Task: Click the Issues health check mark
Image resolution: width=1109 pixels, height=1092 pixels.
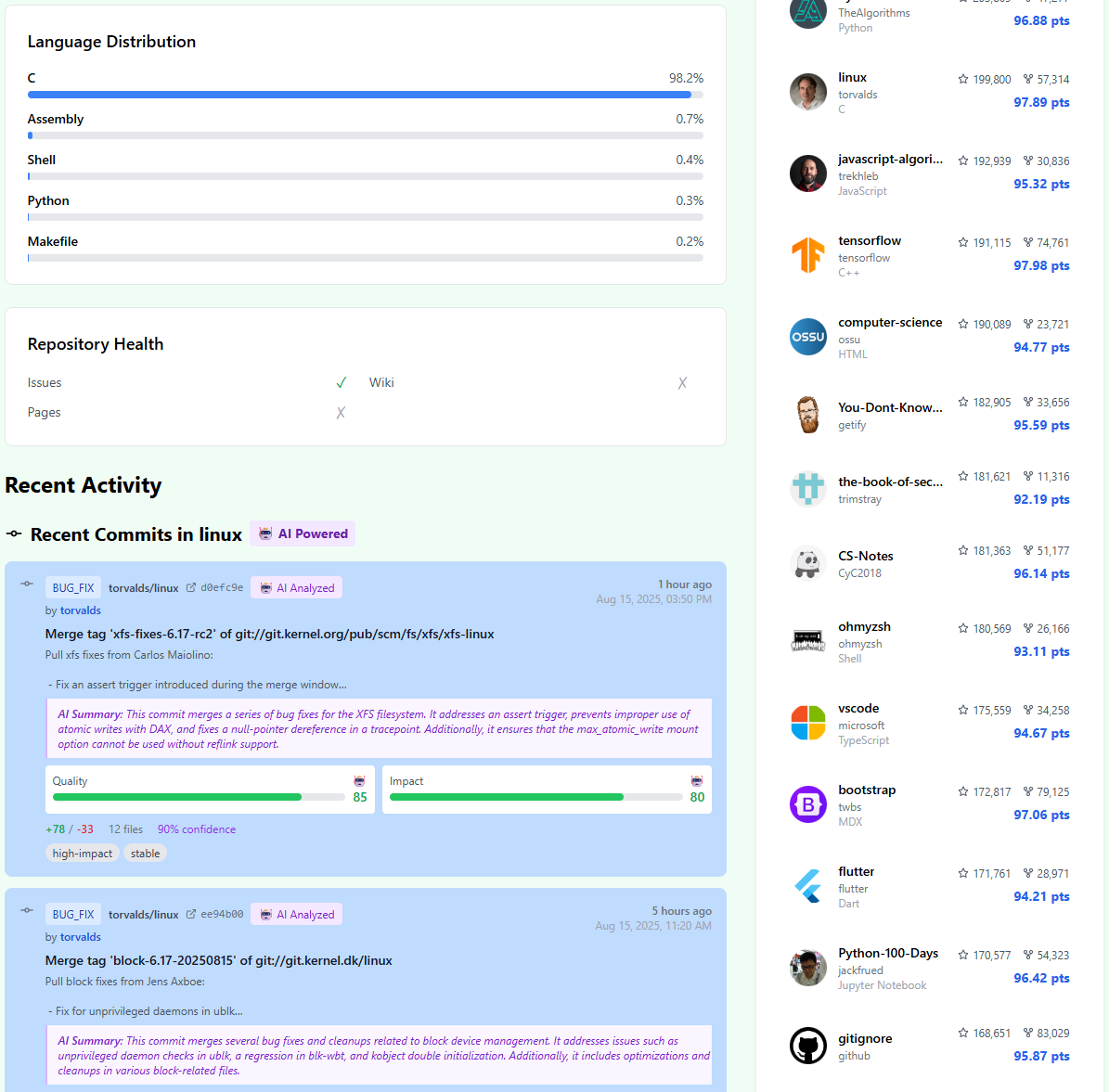Action: [341, 382]
